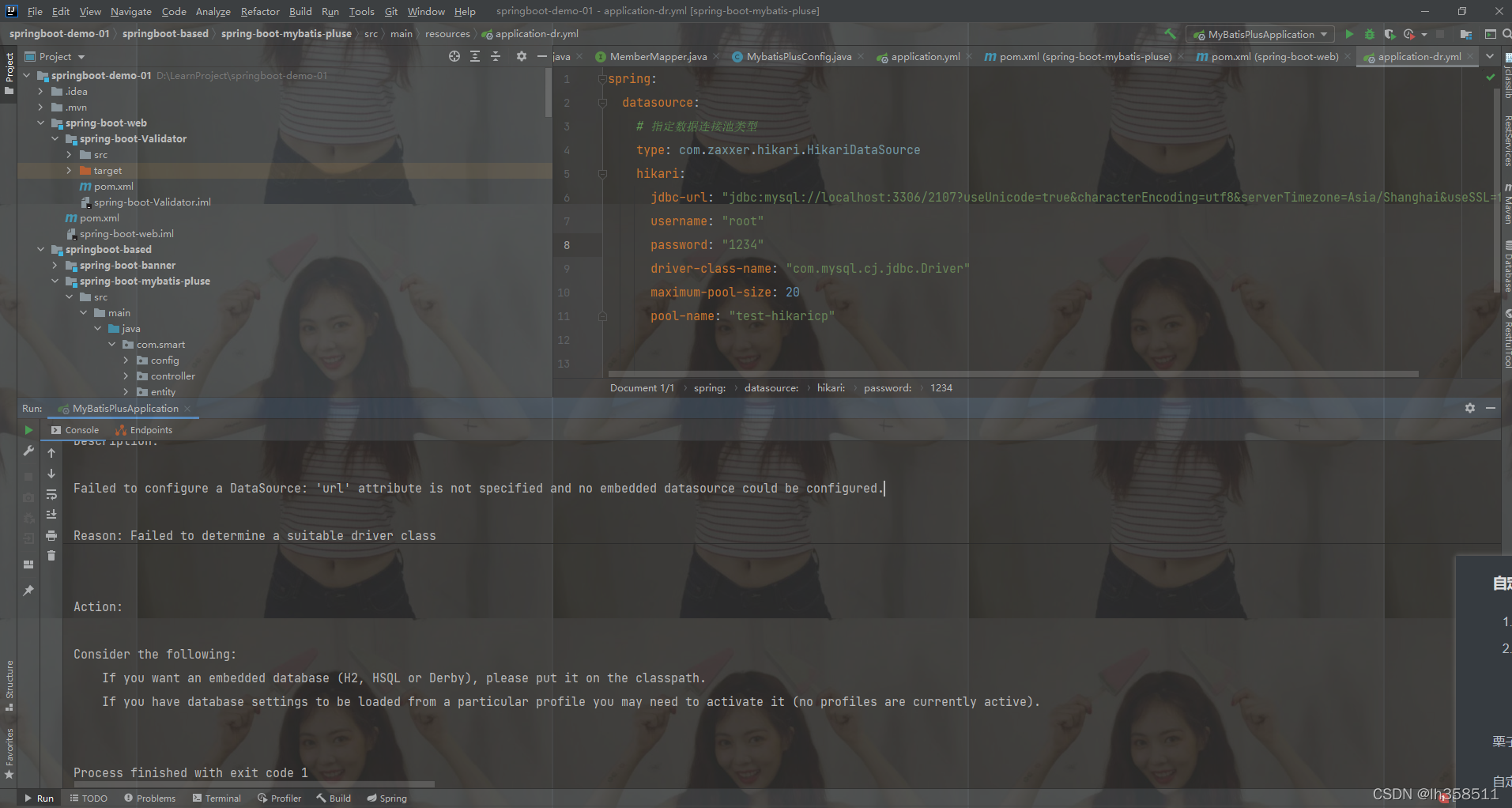
Task: Print console output using the printer icon
Action: tap(51, 536)
